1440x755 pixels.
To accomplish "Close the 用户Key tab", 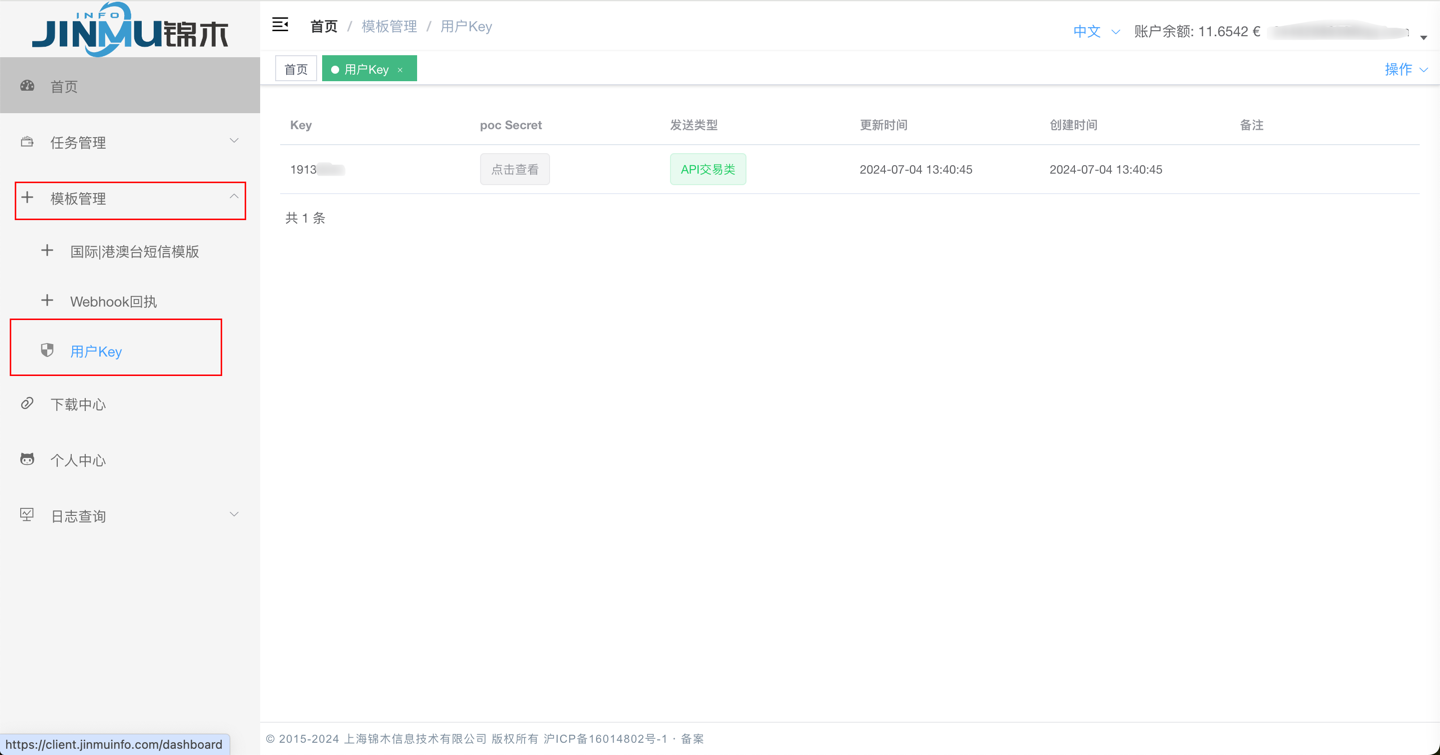I will pos(400,70).
